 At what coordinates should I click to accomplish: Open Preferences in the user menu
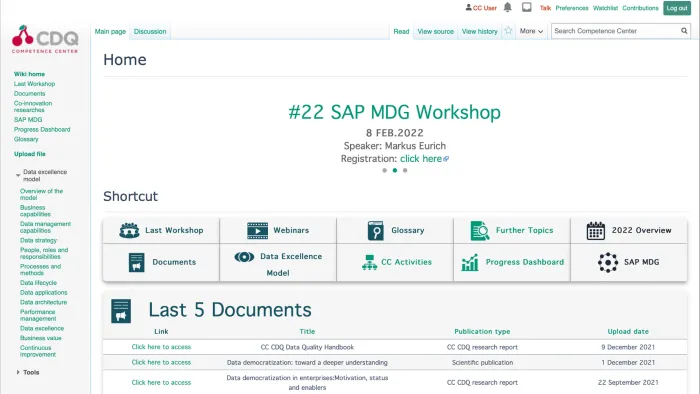click(572, 8)
